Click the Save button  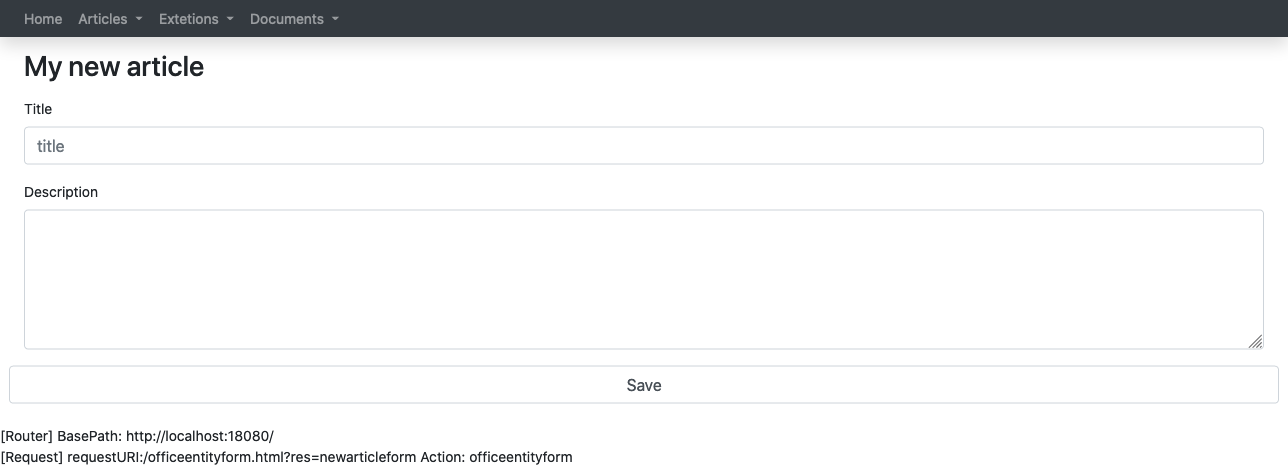(644, 385)
